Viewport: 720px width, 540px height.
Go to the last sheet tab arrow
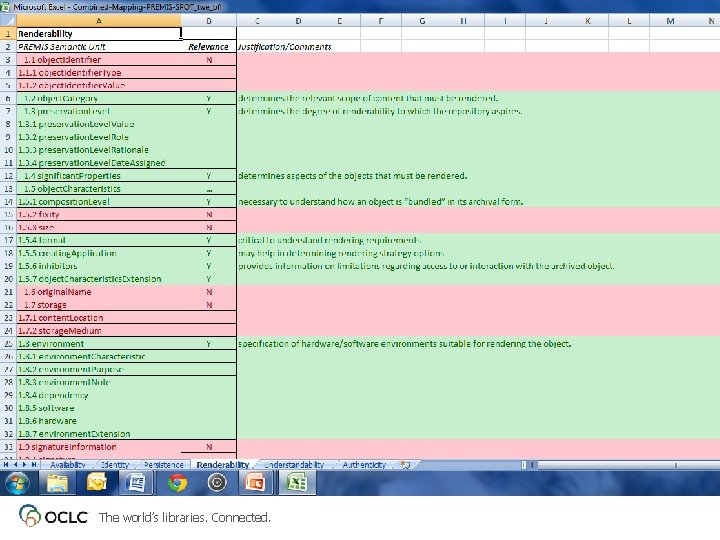pyautogui.click(x=34, y=465)
